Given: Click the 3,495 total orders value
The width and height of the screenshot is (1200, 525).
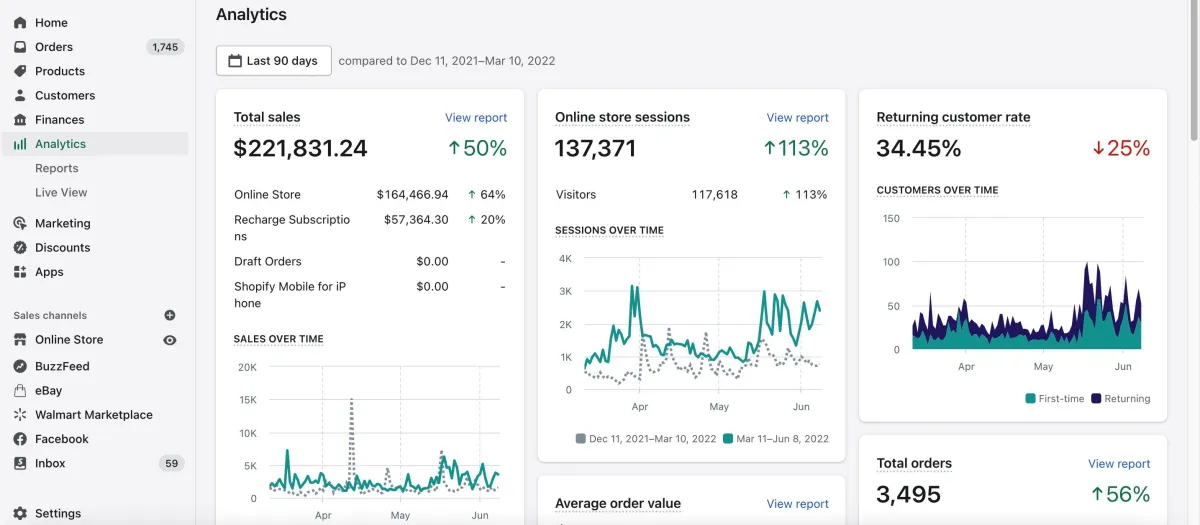Looking at the screenshot, I should tap(908, 494).
